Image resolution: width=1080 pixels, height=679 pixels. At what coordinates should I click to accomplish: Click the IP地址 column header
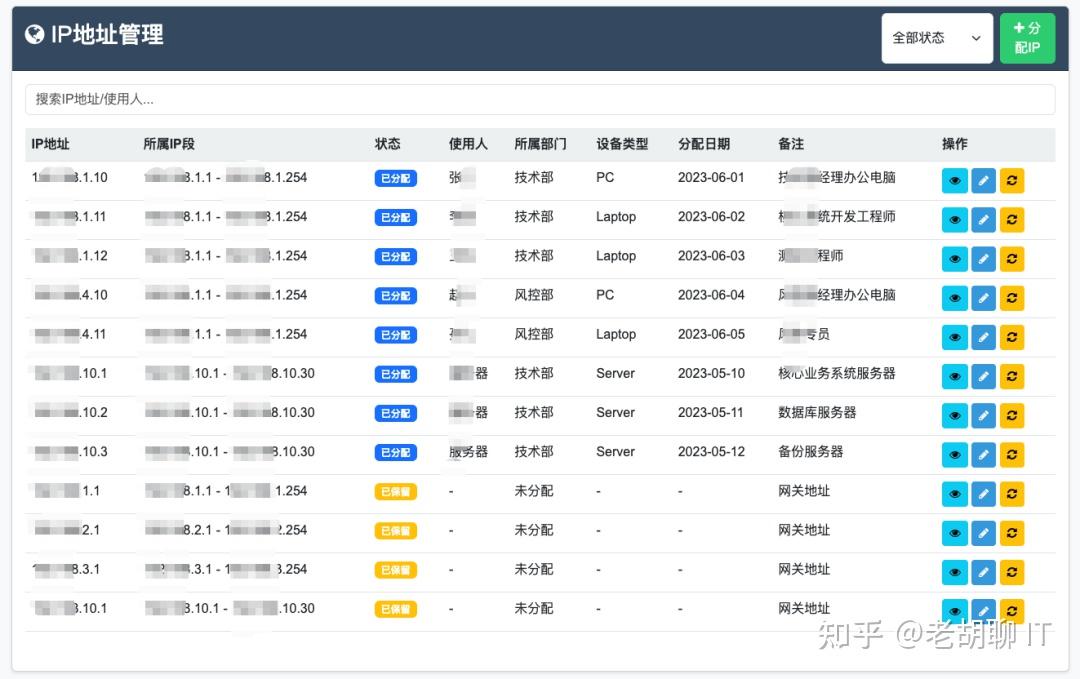(50, 144)
